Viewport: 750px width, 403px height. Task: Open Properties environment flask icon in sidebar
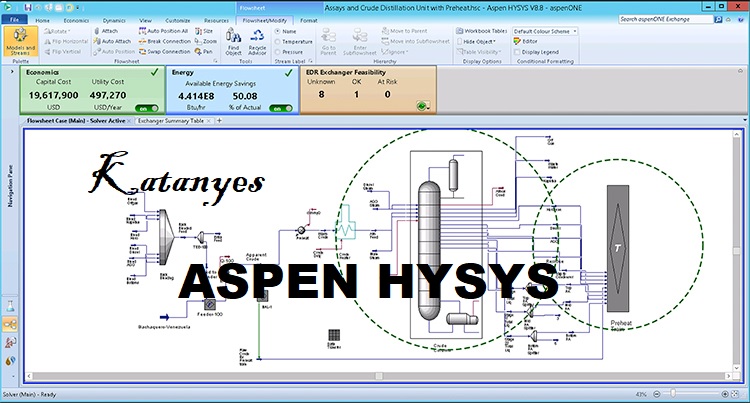coord(10,306)
